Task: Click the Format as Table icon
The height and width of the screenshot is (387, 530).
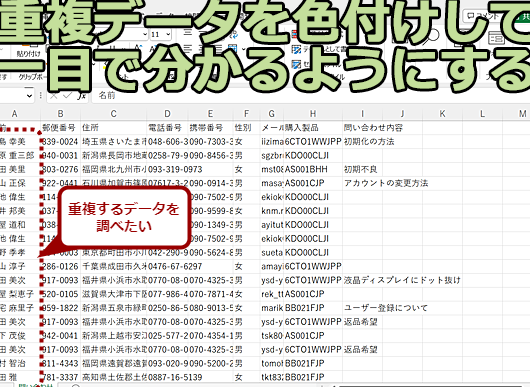Action: (x=296, y=50)
